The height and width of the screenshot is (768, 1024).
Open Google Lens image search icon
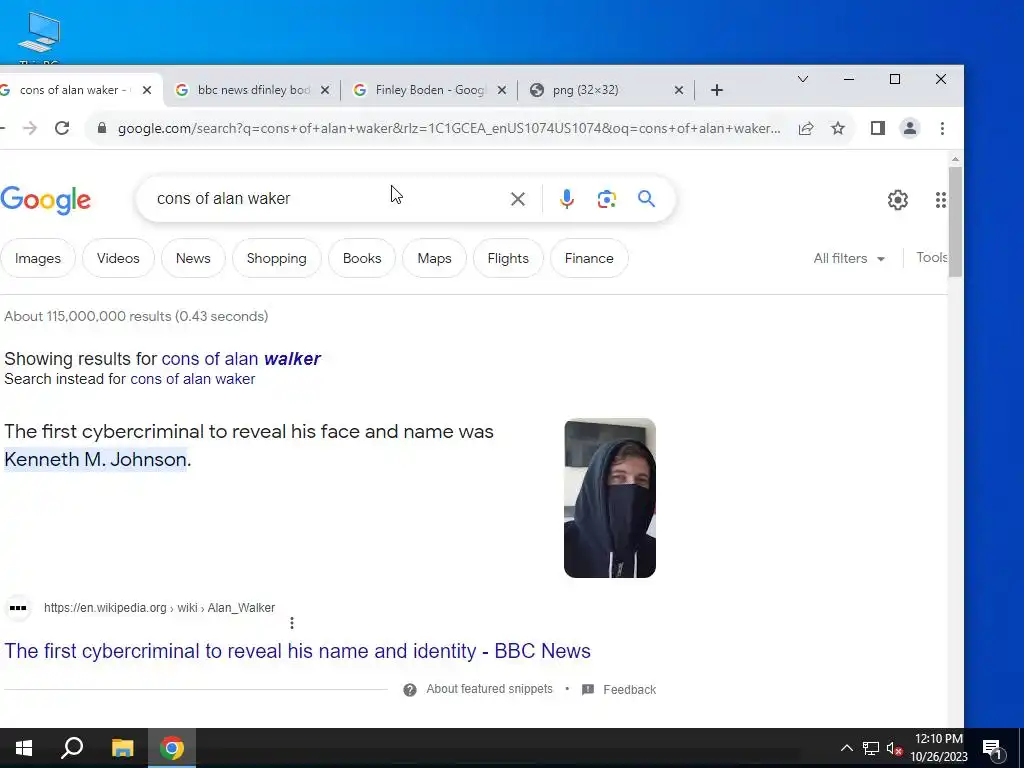(607, 199)
